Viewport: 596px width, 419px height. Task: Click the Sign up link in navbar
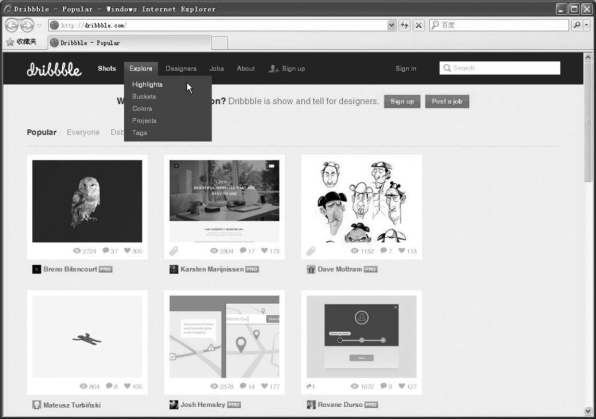(x=293, y=68)
